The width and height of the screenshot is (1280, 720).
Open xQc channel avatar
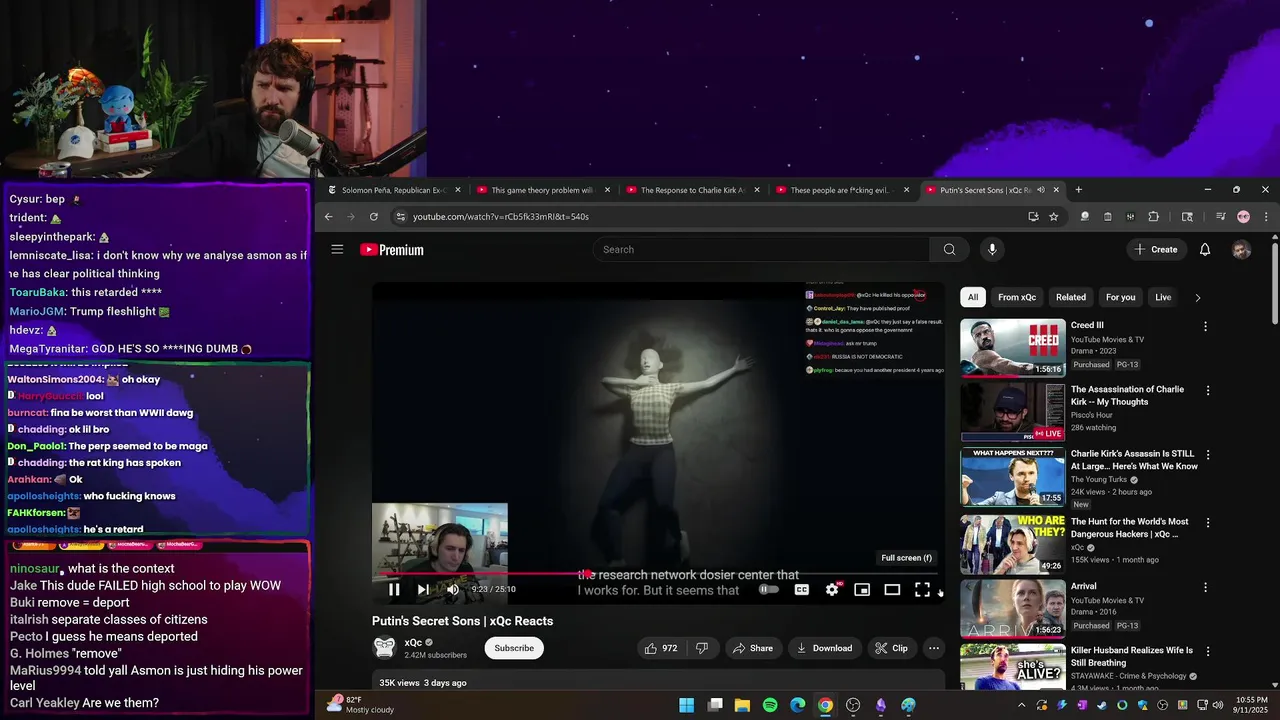click(x=384, y=648)
